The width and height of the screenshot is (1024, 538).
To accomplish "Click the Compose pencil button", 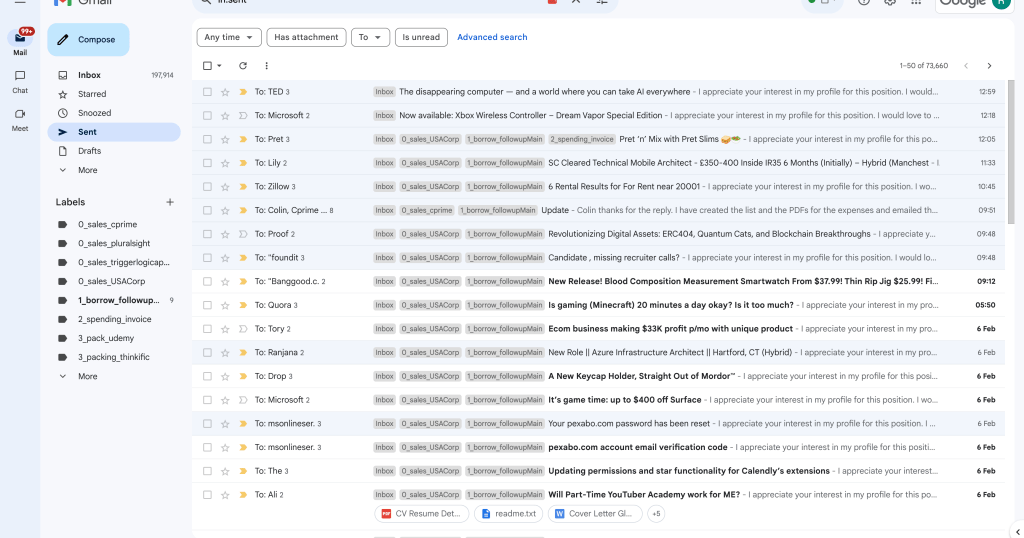I will point(88,40).
